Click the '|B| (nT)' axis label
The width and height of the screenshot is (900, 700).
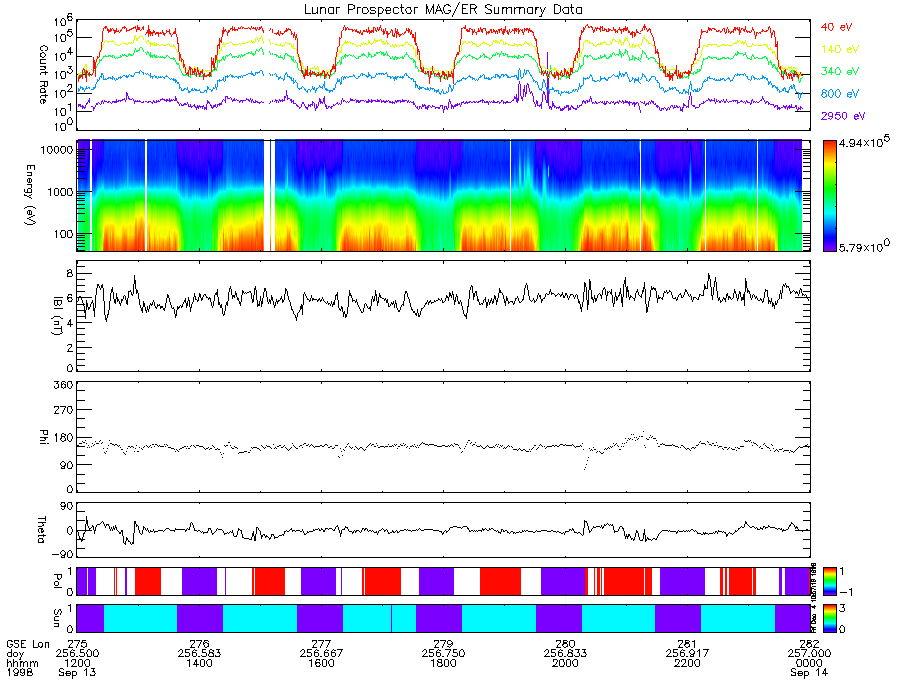coord(57,315)
